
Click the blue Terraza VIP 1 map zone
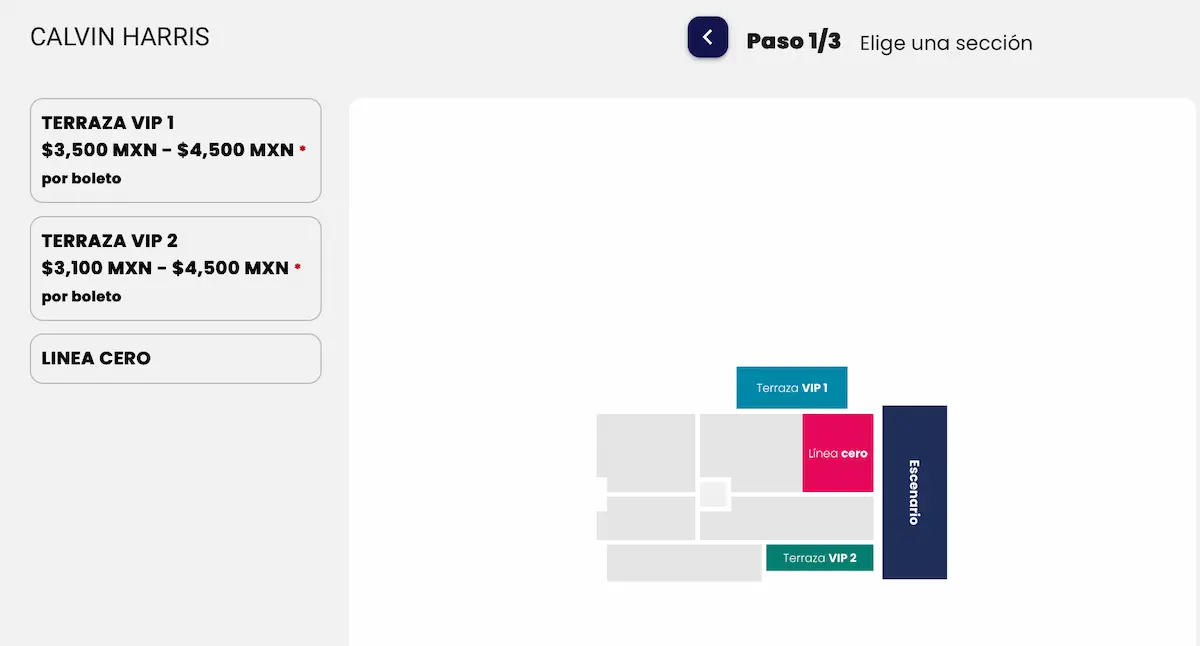791,388
